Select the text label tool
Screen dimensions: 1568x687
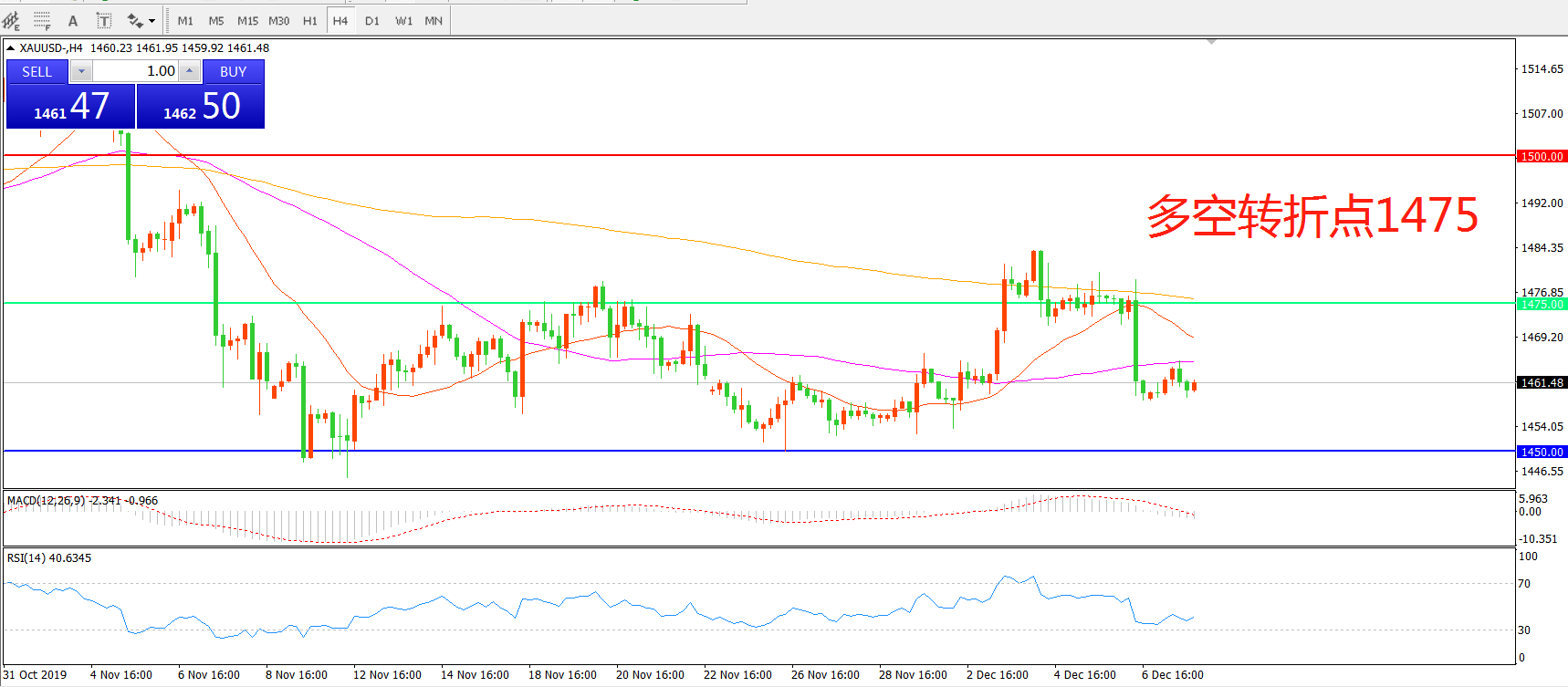click(104, 20)
